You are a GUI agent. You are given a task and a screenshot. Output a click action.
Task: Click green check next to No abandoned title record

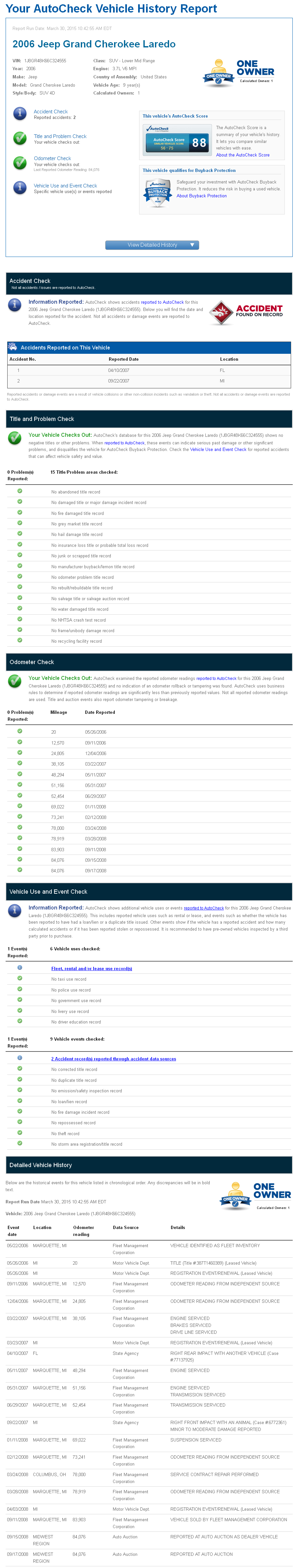[20, 491]
